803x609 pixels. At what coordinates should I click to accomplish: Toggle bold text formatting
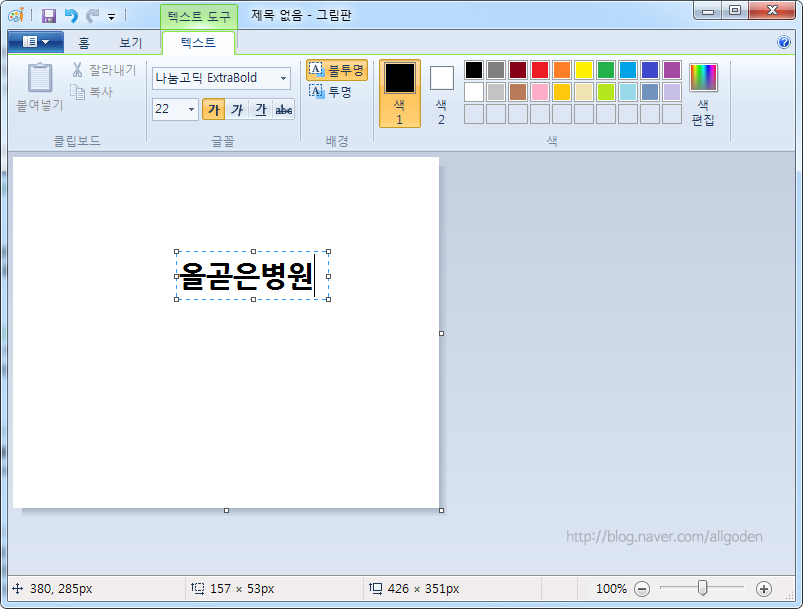coord(213,109)
